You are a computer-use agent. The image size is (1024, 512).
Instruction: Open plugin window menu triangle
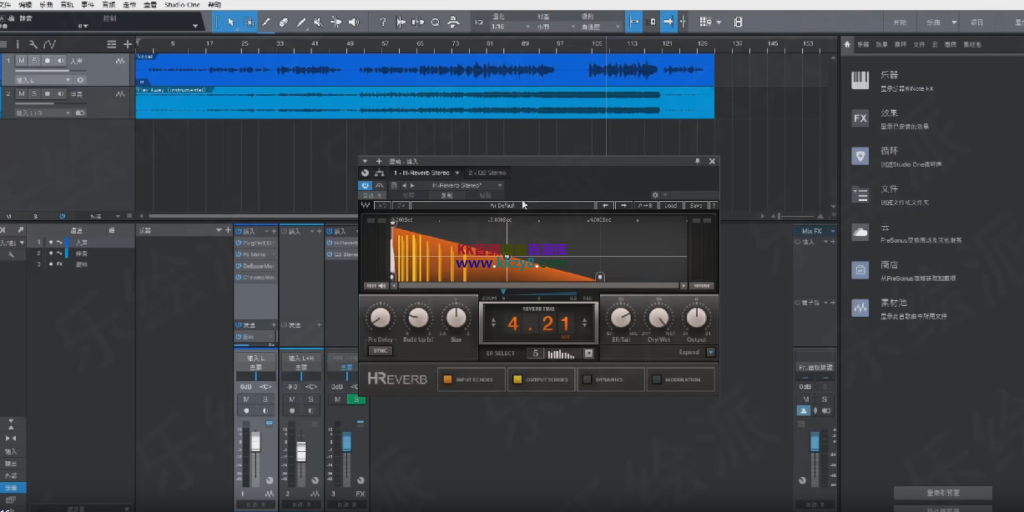tap(365, 161)
